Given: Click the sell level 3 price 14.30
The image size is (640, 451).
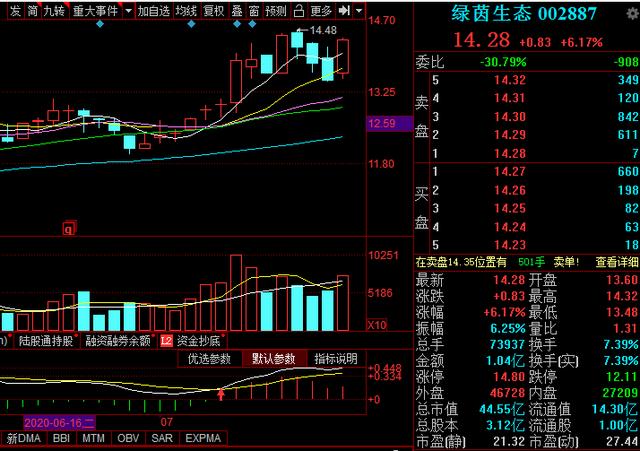Looking at the screenshot, I should coord(509,117).
